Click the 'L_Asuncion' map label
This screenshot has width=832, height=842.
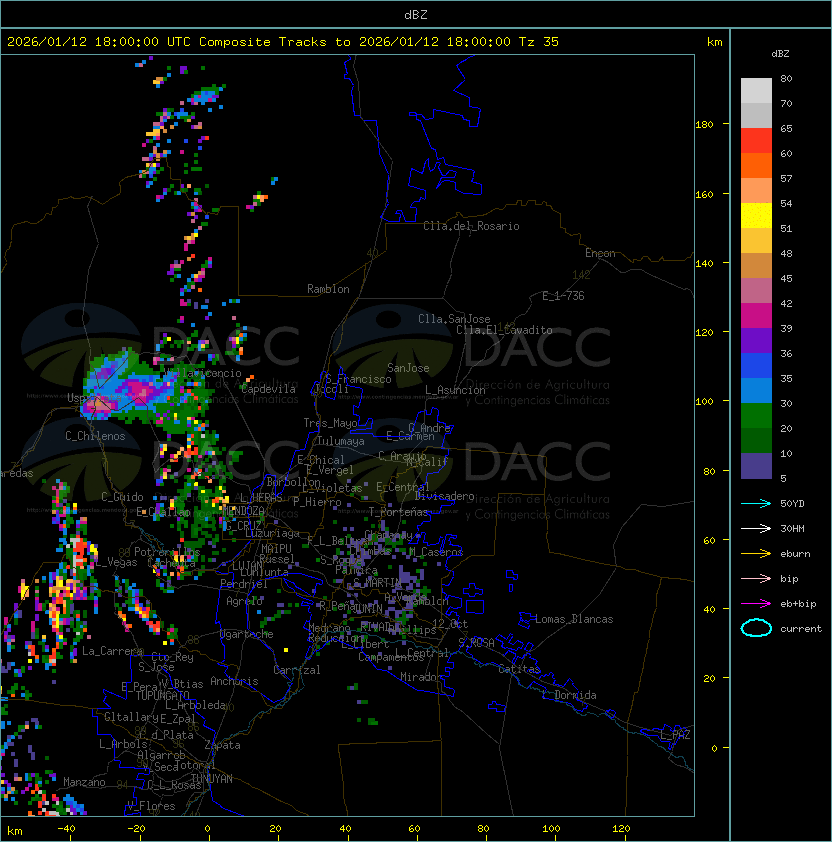(x=455, y=390)
